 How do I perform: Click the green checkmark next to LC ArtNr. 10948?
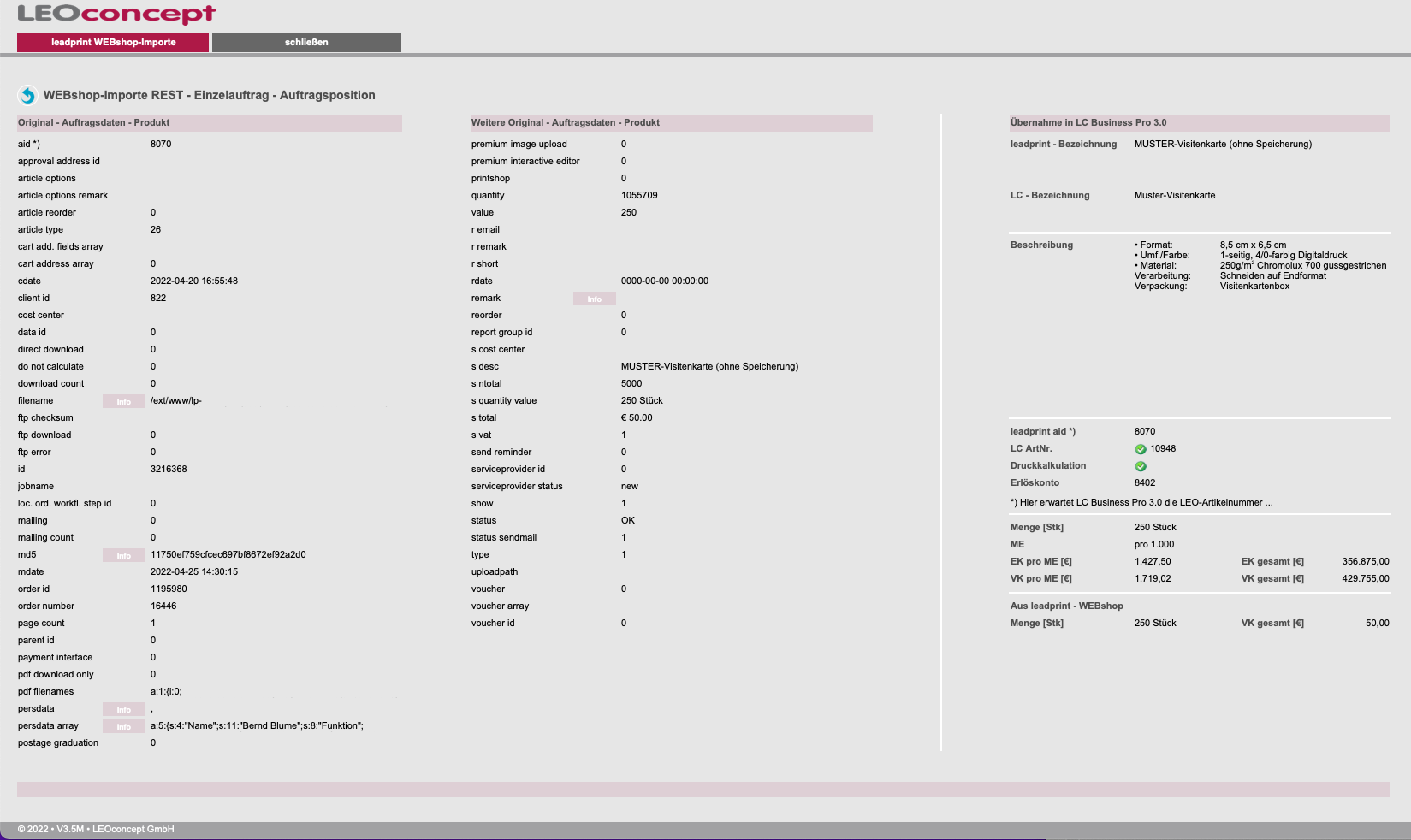1141,449
